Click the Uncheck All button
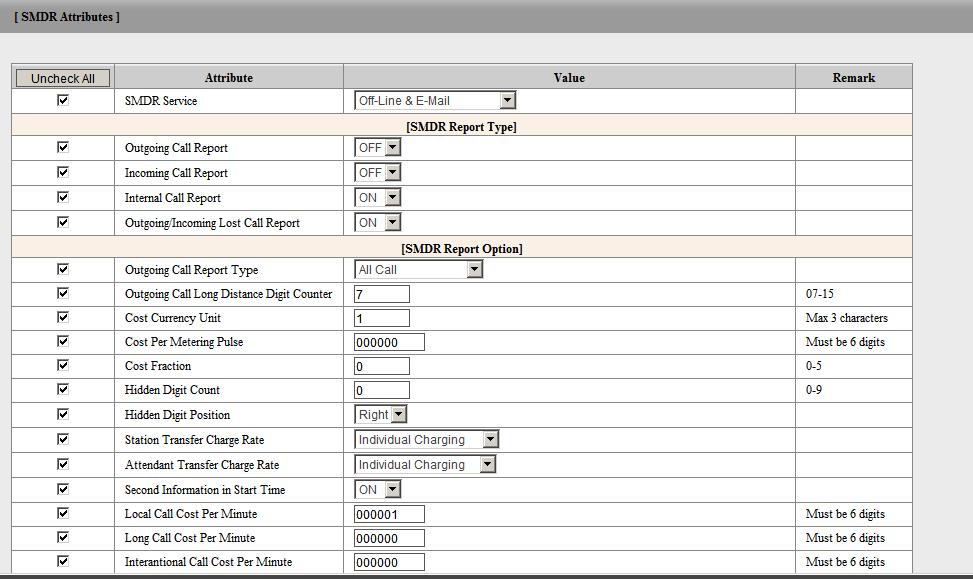 pyautogui.click(x=63, y=78)
